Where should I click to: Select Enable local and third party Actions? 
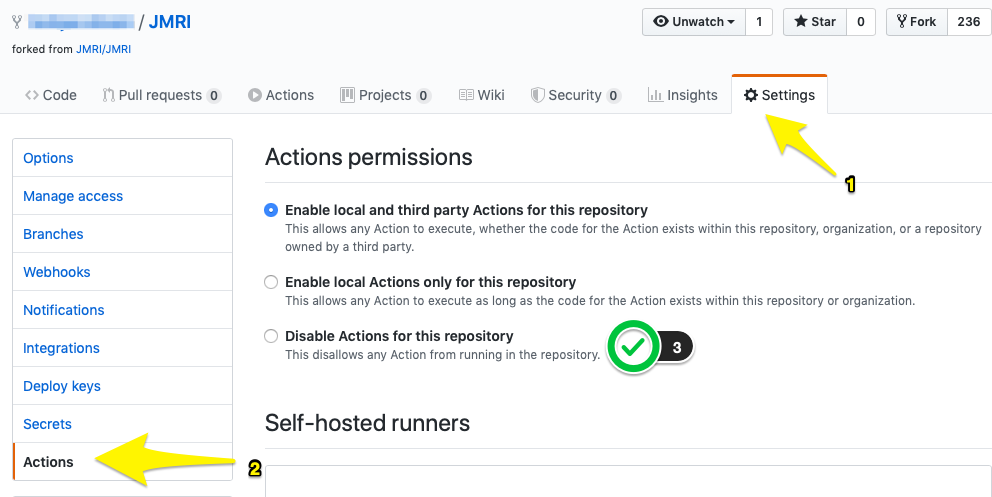click(271, 210)
